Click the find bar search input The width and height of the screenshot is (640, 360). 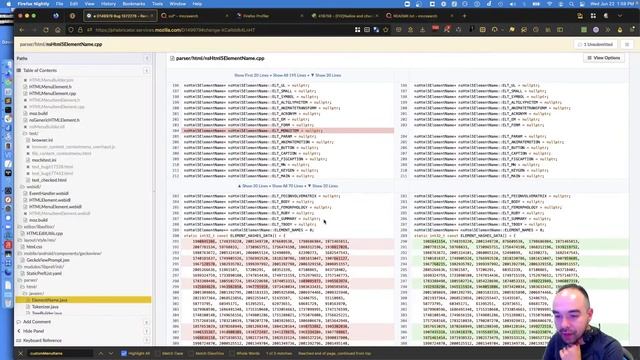pos(60,353)
